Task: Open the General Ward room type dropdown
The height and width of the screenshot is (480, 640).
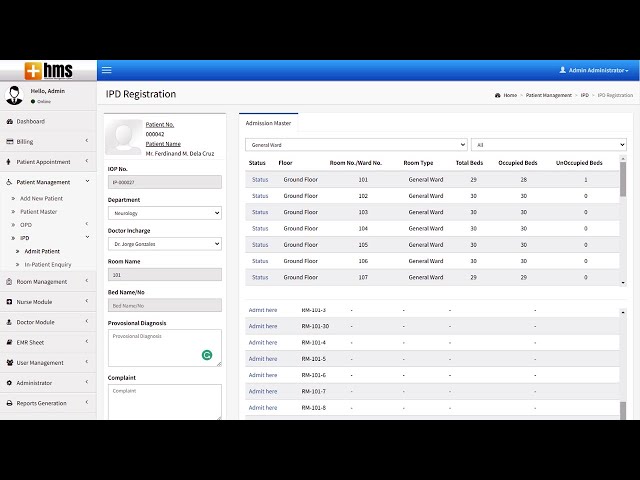Action: [356, 144]
